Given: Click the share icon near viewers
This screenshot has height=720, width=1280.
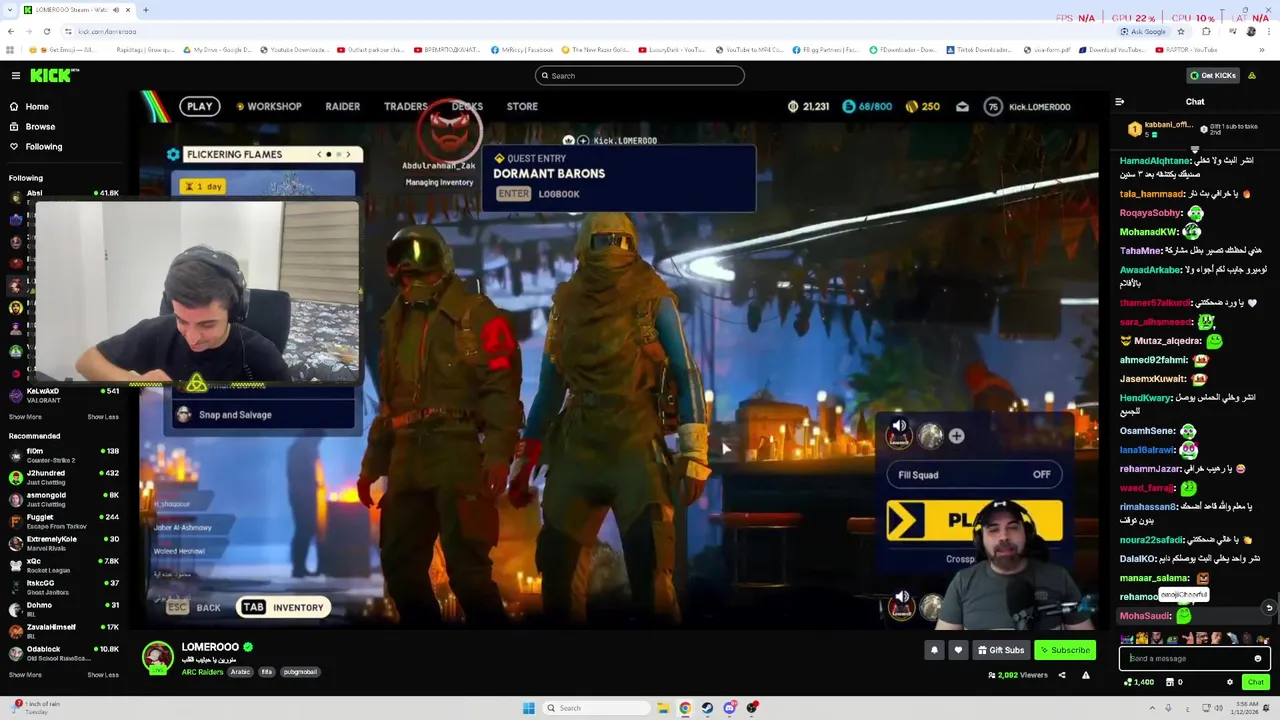Looking at the screenshot, I should 1062,675.
